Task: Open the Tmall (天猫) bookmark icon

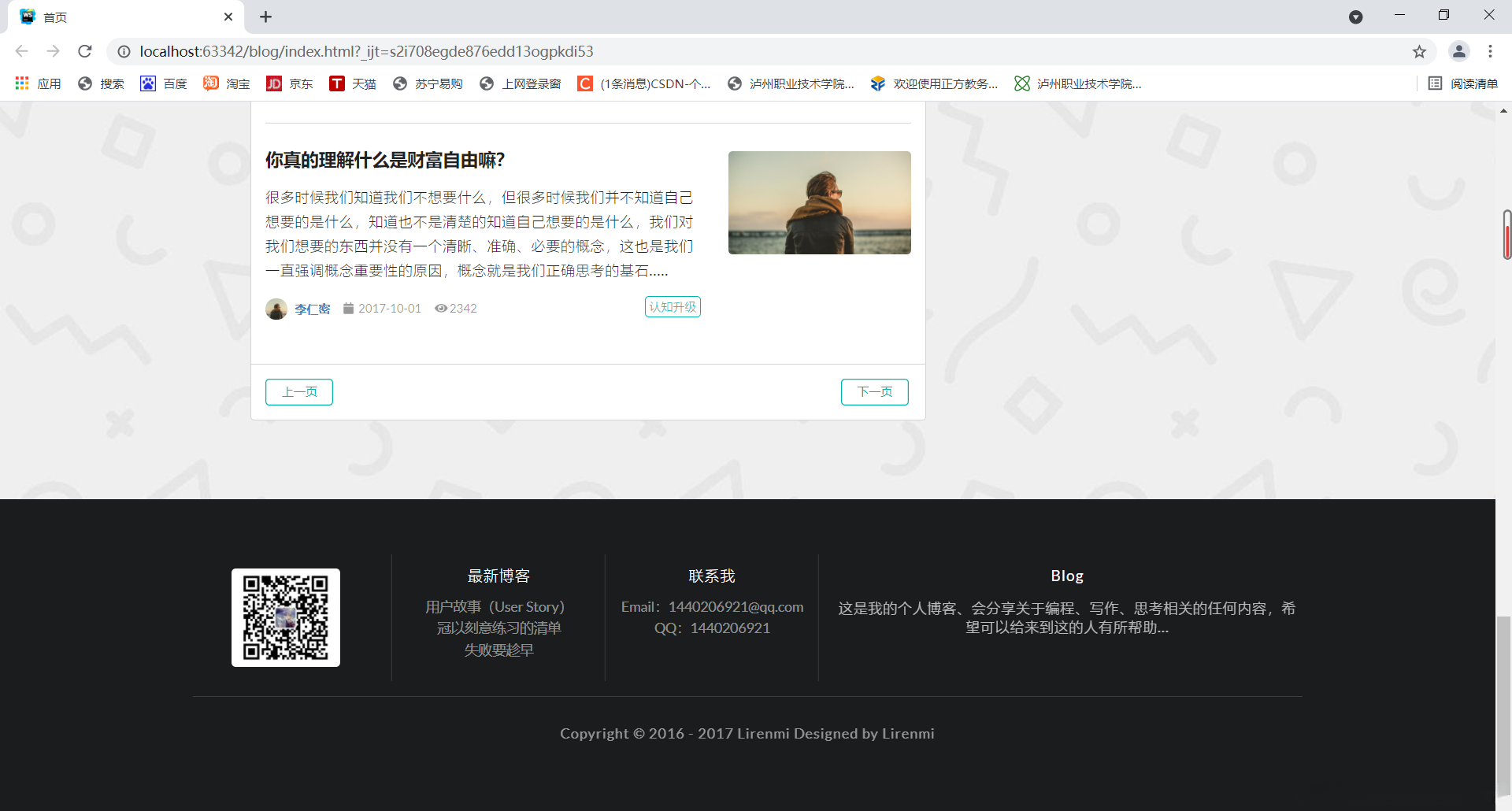Action: pyautogui.click(x=337, y=83)
